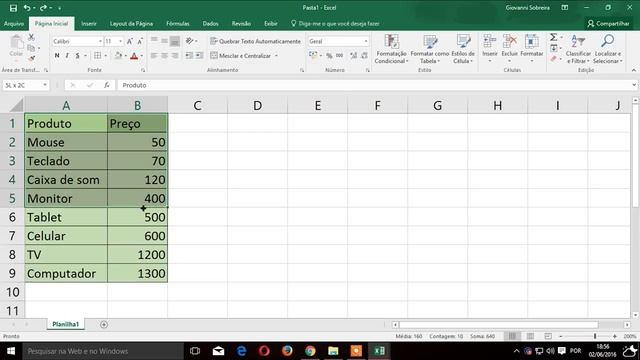
Task: Click the AutoSum sigma icon
Action: point(553,38)
